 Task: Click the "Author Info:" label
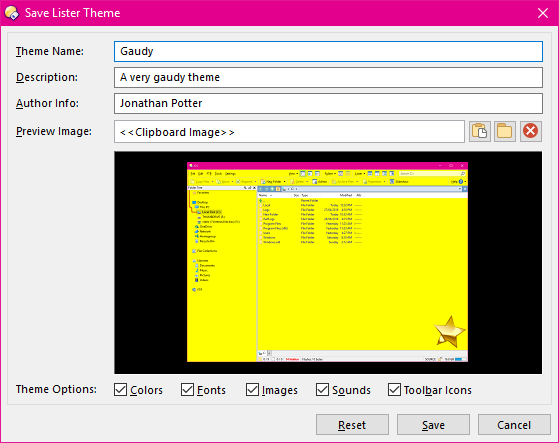[x=47, y=103]
